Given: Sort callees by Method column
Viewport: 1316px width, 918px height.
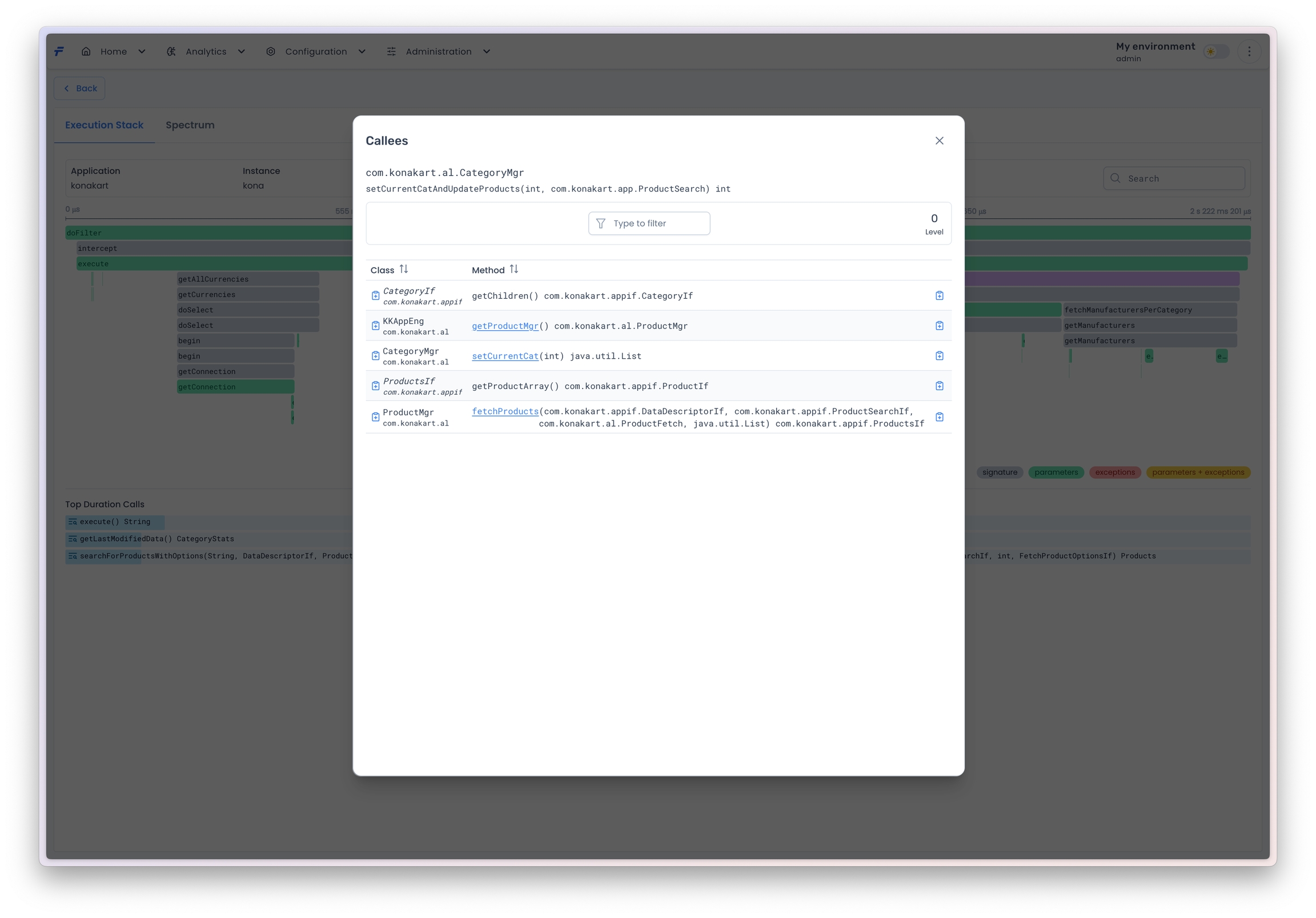Looking at the screenshot, I should 513,270.
